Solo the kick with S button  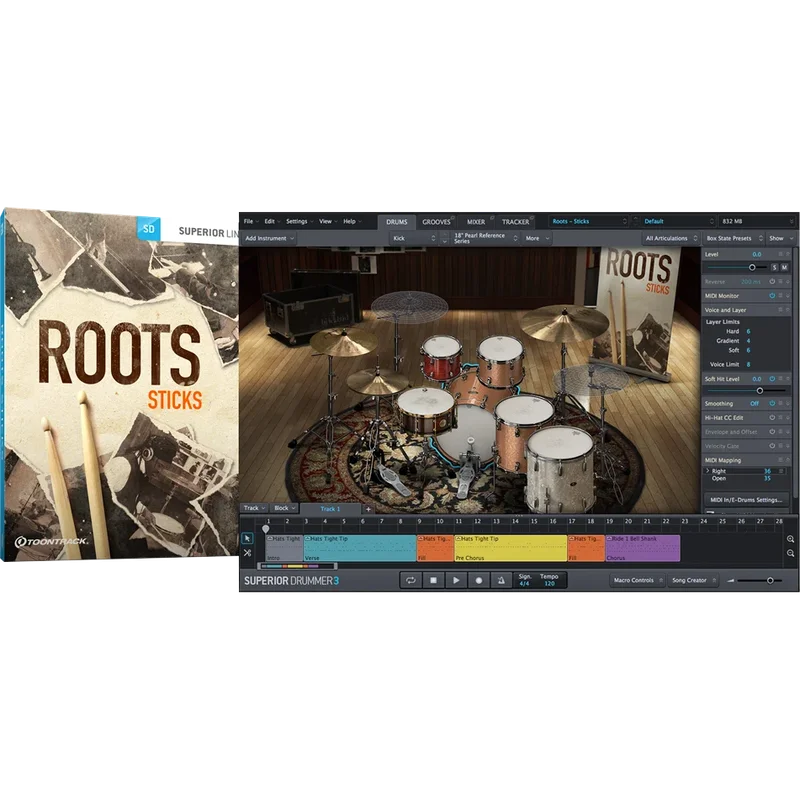pos(774,267)
